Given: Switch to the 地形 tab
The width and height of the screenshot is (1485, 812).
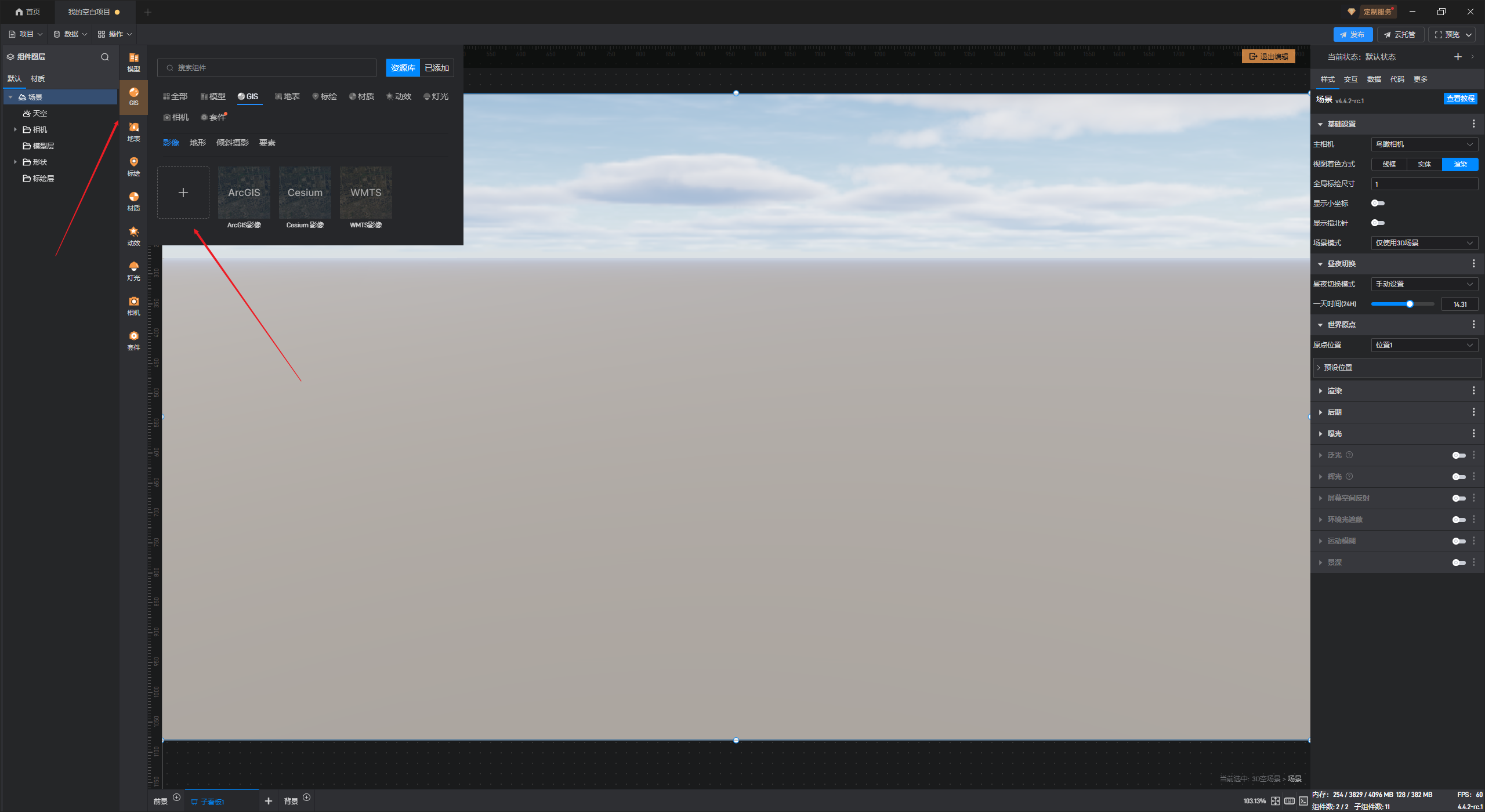Looking at the screenshot, I should (x=197, y=143).
